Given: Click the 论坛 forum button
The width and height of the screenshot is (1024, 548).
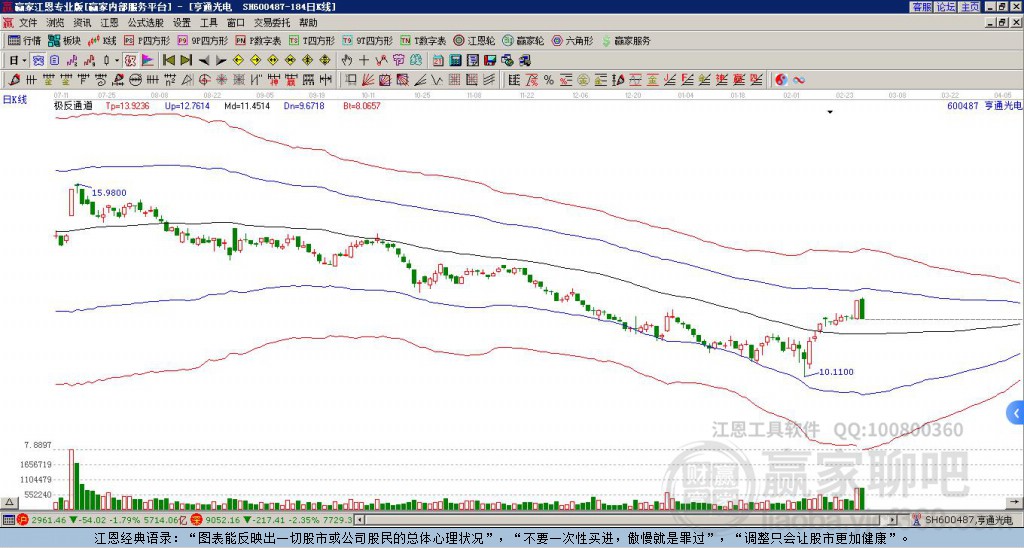Looking at the screenshot, I should (x=946, y=7).
